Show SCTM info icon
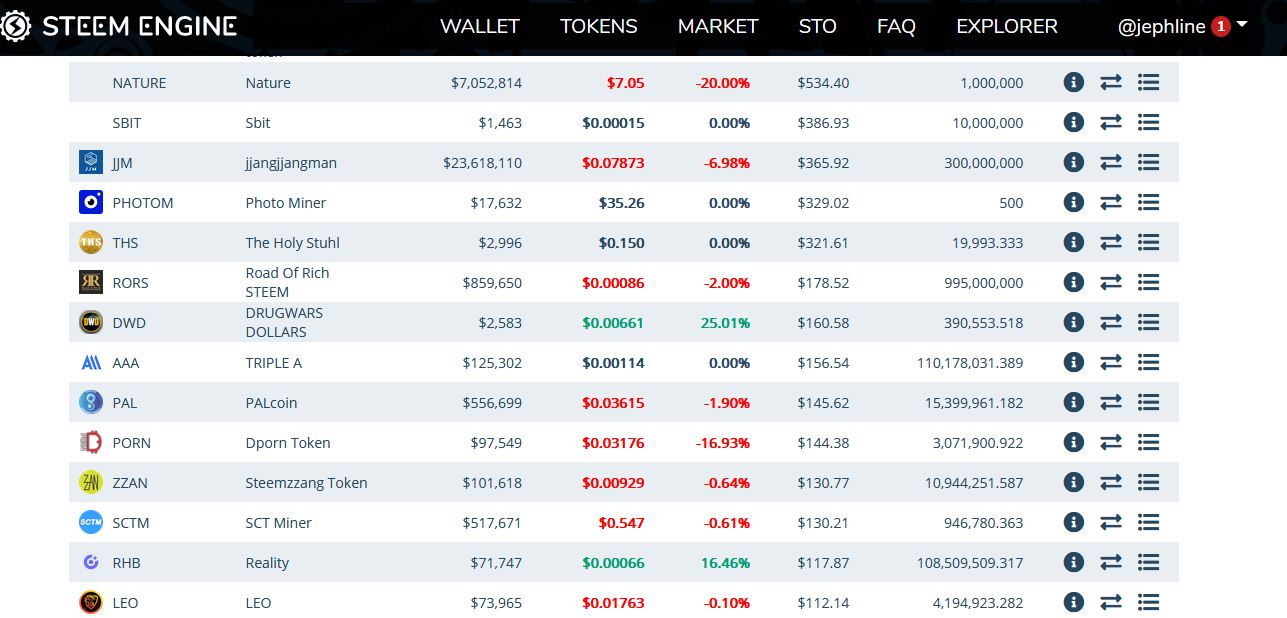The image size is (1287, 618). pyautogui.click(x=1073, y=522)
